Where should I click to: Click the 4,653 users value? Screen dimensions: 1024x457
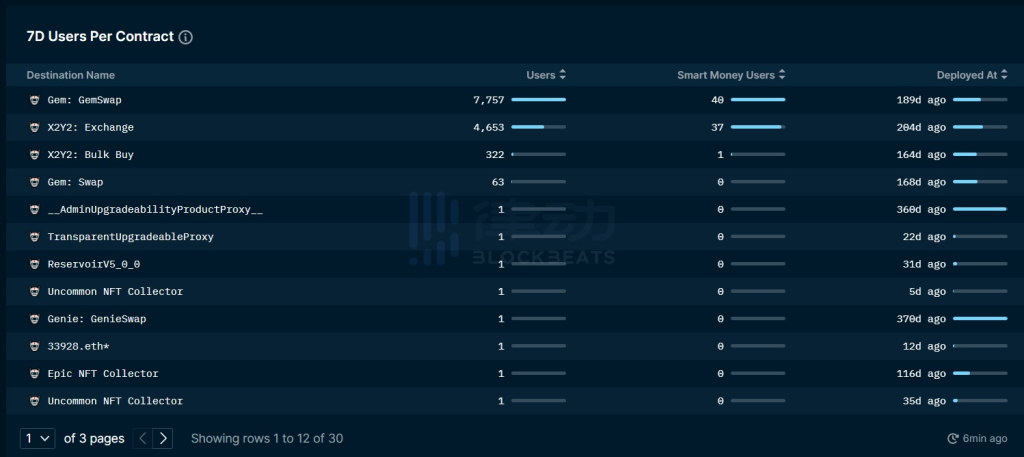click(488, 127)
